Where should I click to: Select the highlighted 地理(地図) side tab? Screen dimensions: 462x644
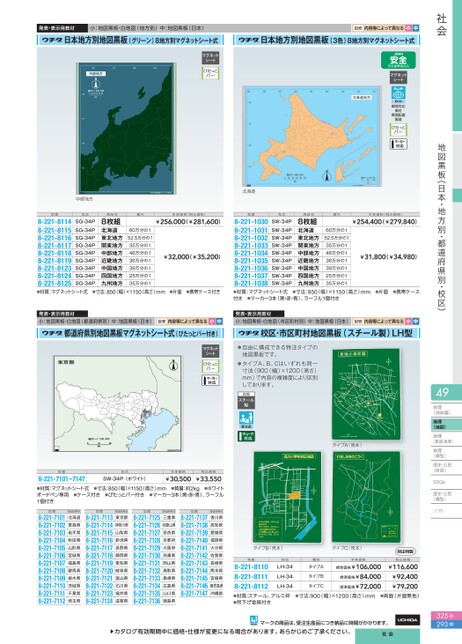point(446,424)
